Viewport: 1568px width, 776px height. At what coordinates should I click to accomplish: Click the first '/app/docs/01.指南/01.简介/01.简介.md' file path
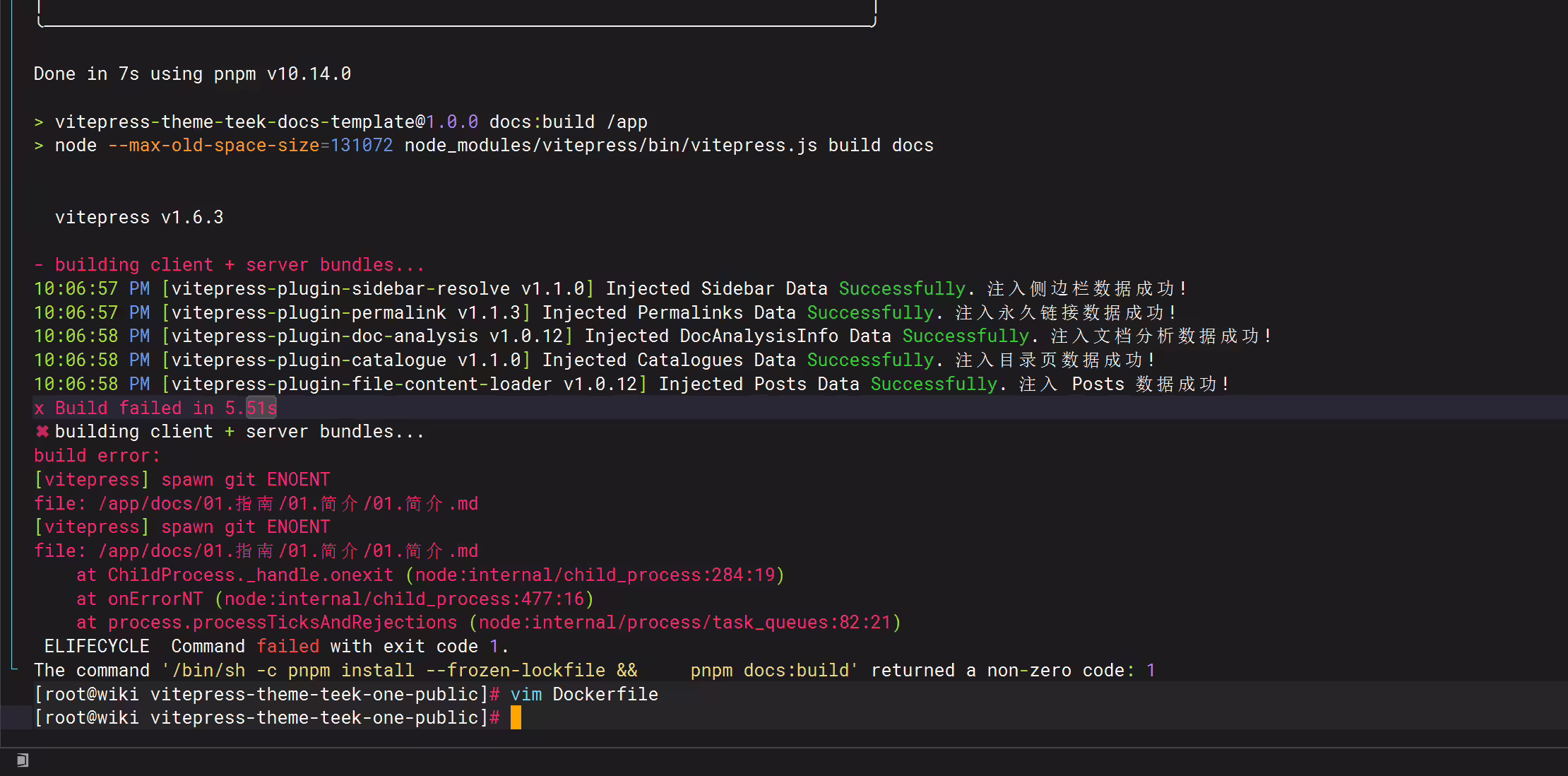tap(288, 503)
